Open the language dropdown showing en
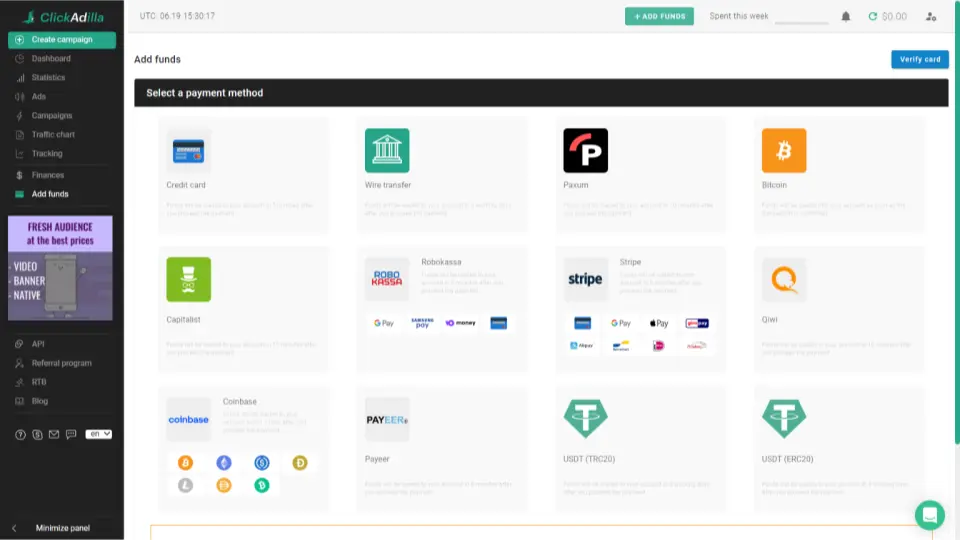Screen dimensions: 960x540 coord(99,434)
